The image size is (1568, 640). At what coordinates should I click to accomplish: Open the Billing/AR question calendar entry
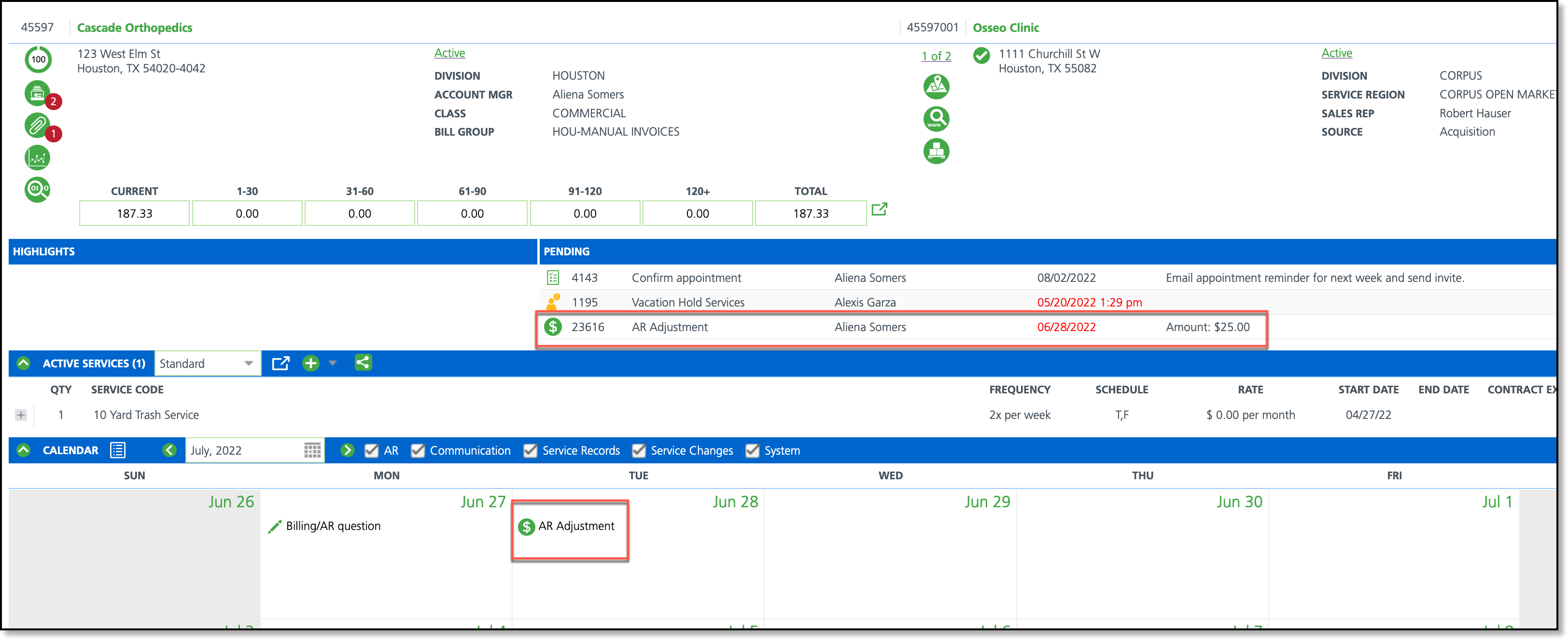332,526
